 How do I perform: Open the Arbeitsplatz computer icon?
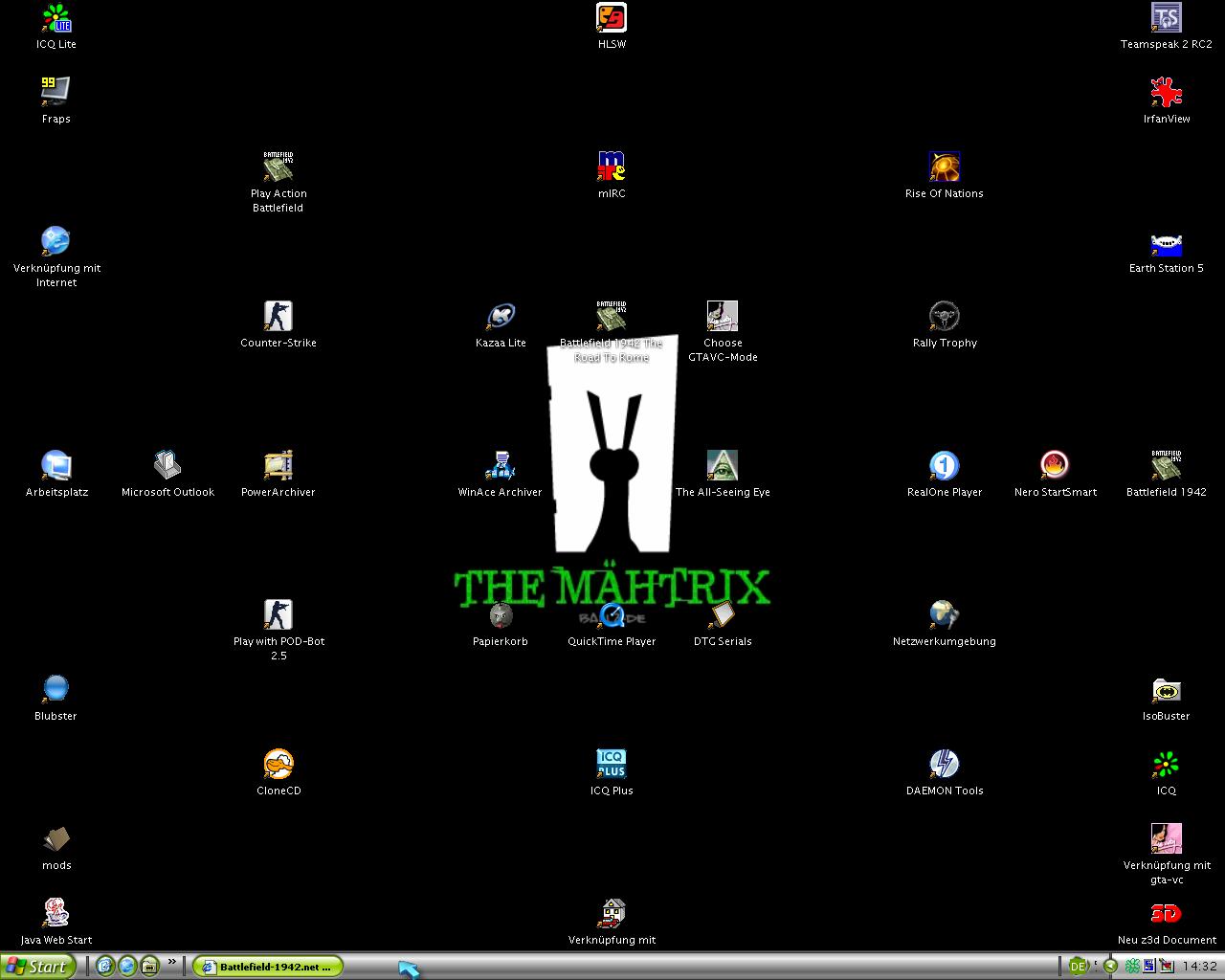(x=56, y=474)
